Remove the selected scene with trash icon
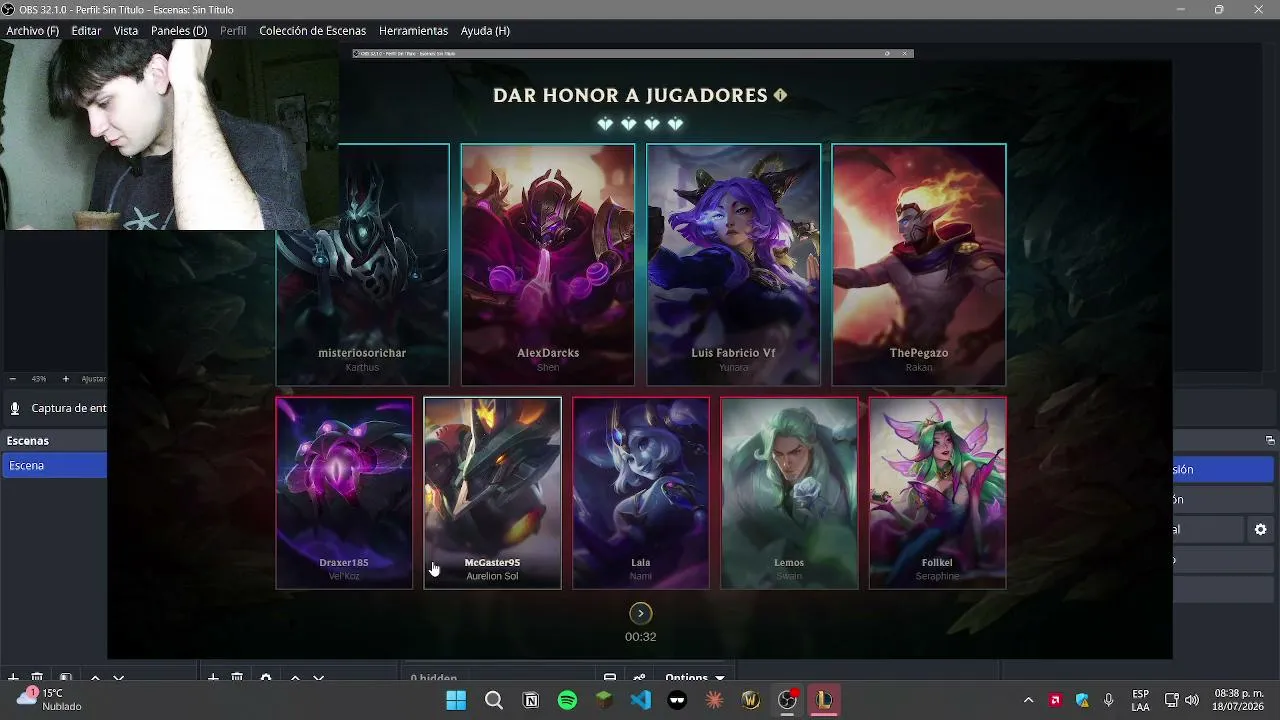Viewport: 1280px width, 720px height. pyautogui.click(x=37, y=678)
